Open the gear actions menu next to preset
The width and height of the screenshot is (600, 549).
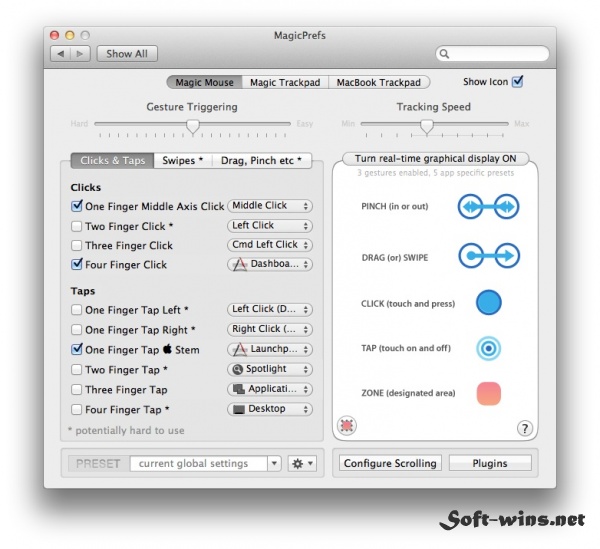coord(302,464)
